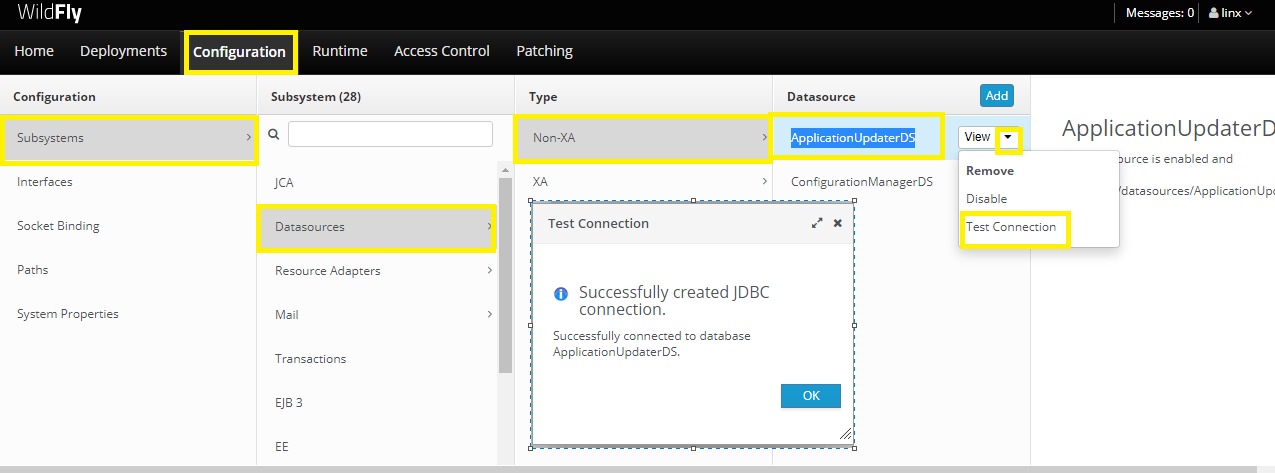Image resolution: width=1275 pixels, height=473 pixels.
Task: Select Test Connection menu entry
Action: tap(1011, 227)
